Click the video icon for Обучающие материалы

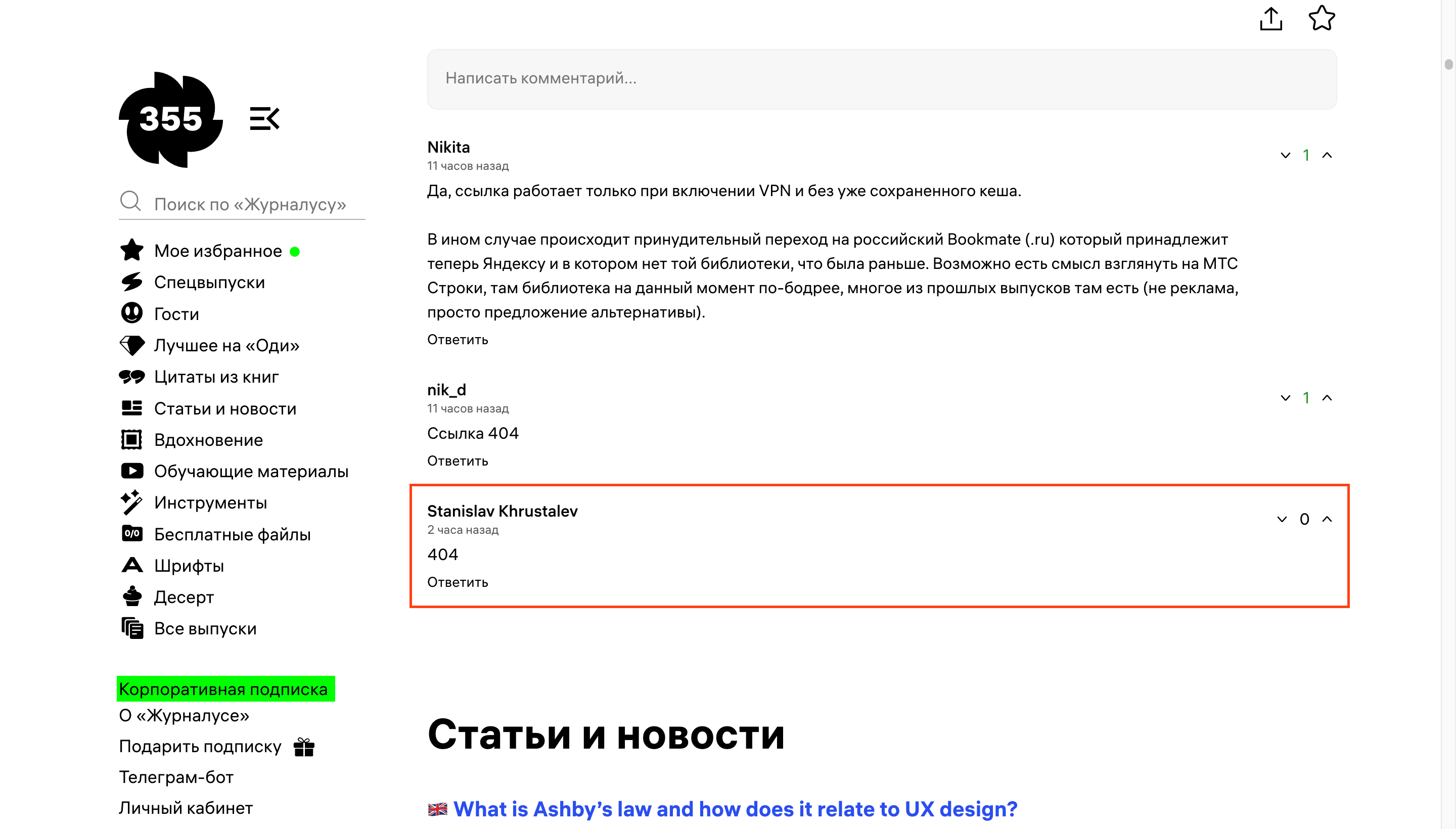click(x=132, y=471)
